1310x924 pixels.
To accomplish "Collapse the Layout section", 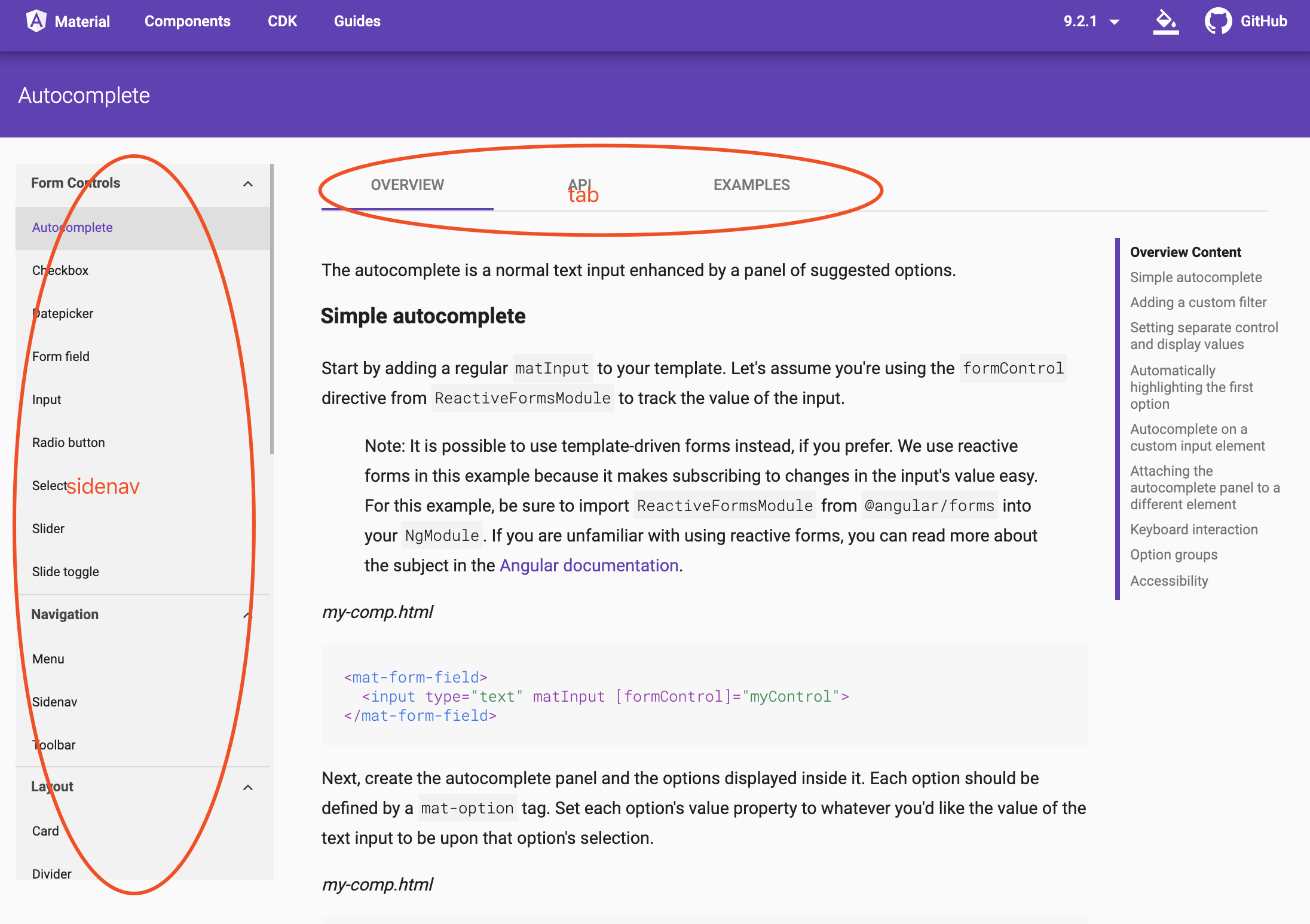I will tap(247, 787).
